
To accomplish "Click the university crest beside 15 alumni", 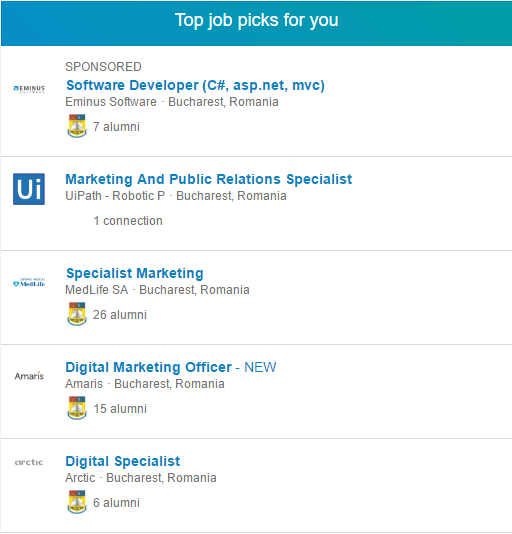I will tap(77, 408).
